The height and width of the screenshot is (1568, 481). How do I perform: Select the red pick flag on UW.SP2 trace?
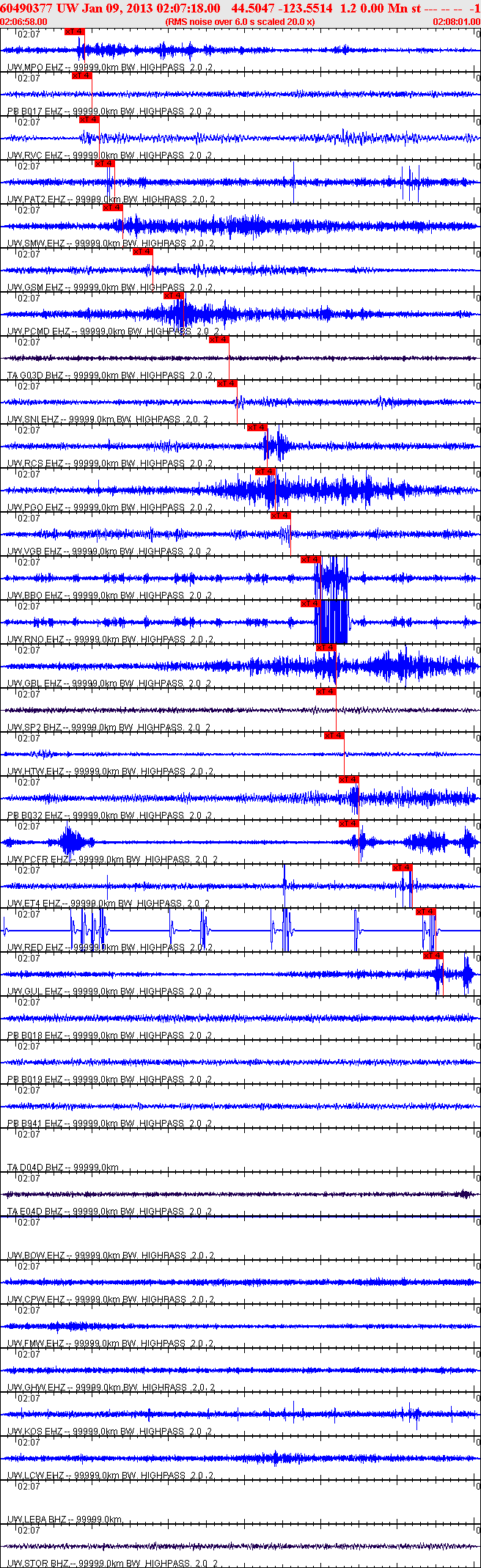(x=326, y=692)
